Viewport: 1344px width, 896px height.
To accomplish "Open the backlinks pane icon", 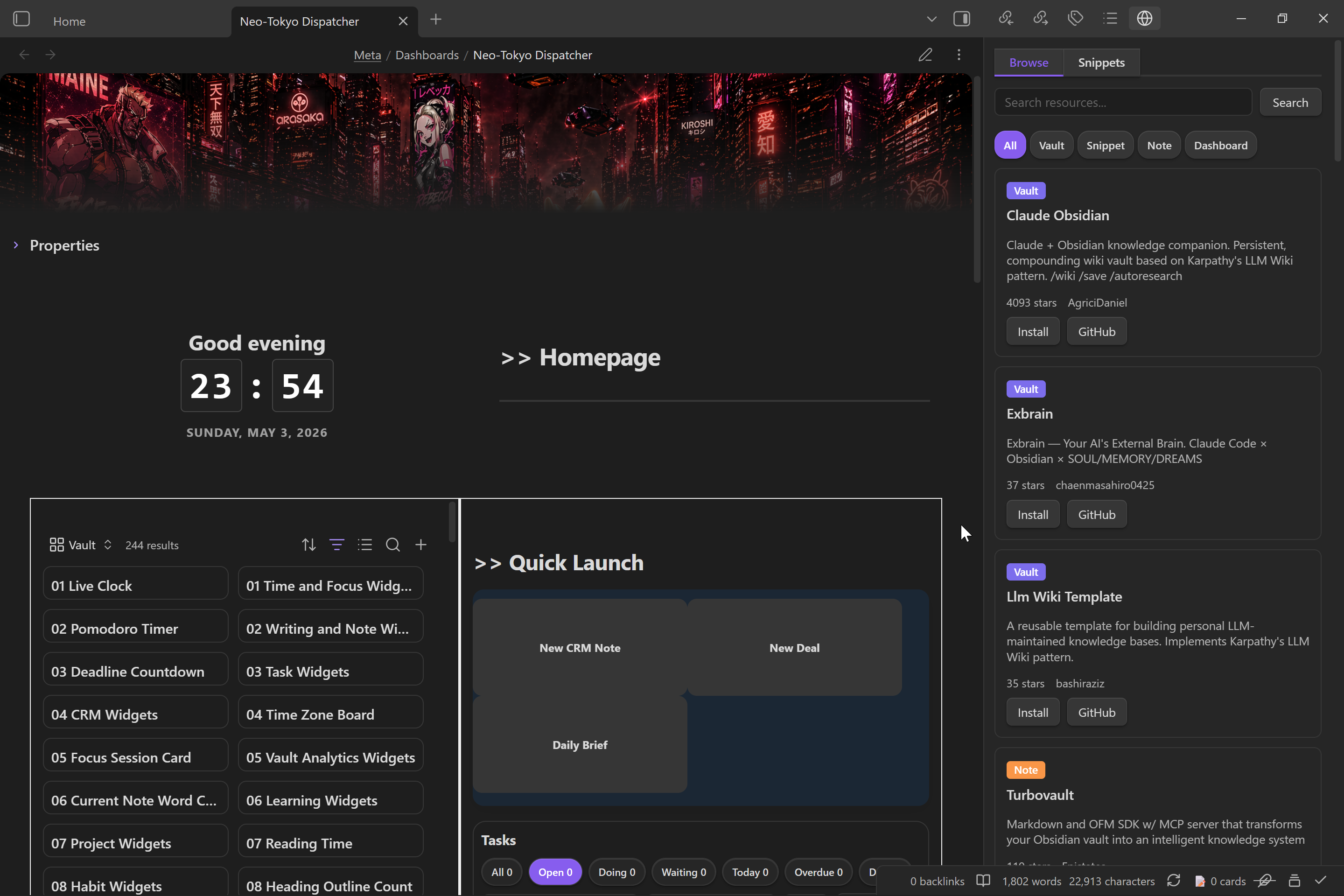I will 1006,18.
